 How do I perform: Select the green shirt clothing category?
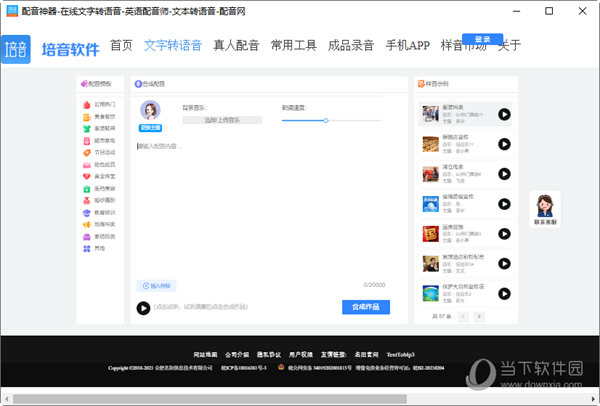99,129
